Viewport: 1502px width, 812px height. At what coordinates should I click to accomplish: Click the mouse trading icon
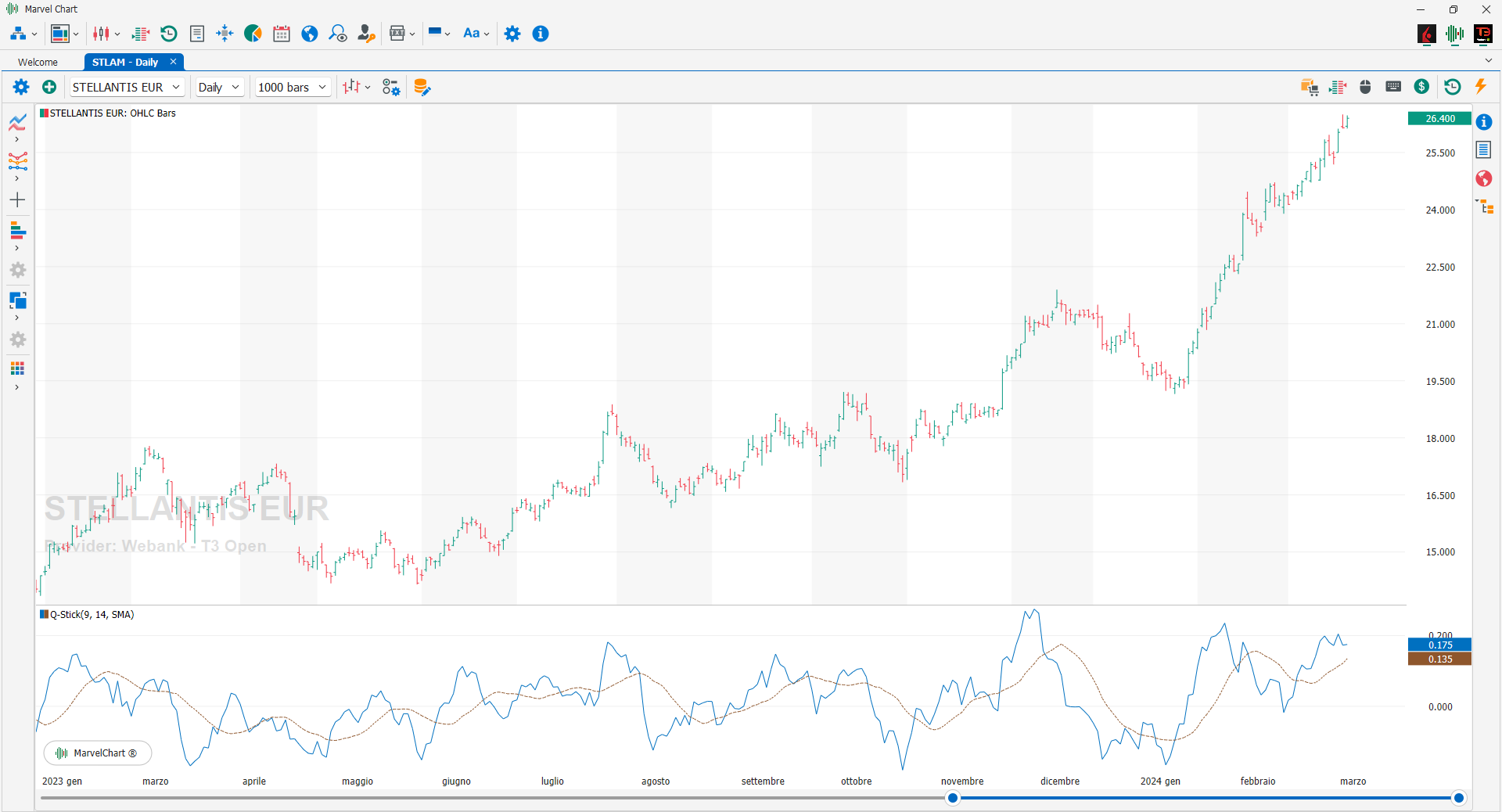coord(1365,87)
